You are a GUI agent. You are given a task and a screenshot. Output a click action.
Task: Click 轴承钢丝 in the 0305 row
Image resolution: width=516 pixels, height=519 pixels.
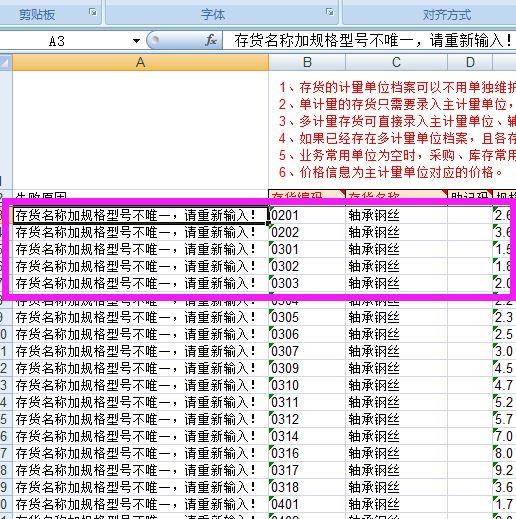tap(374, 317)
